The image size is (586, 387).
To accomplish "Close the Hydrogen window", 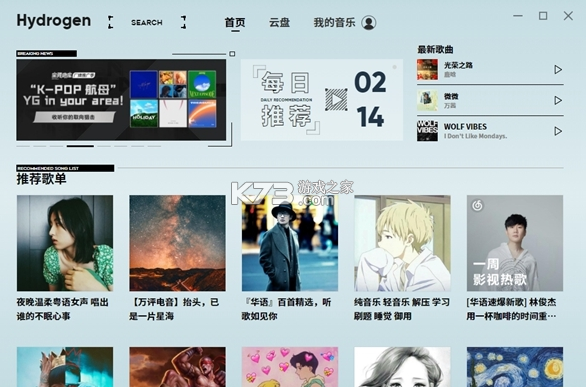I will tap(568, 16).
